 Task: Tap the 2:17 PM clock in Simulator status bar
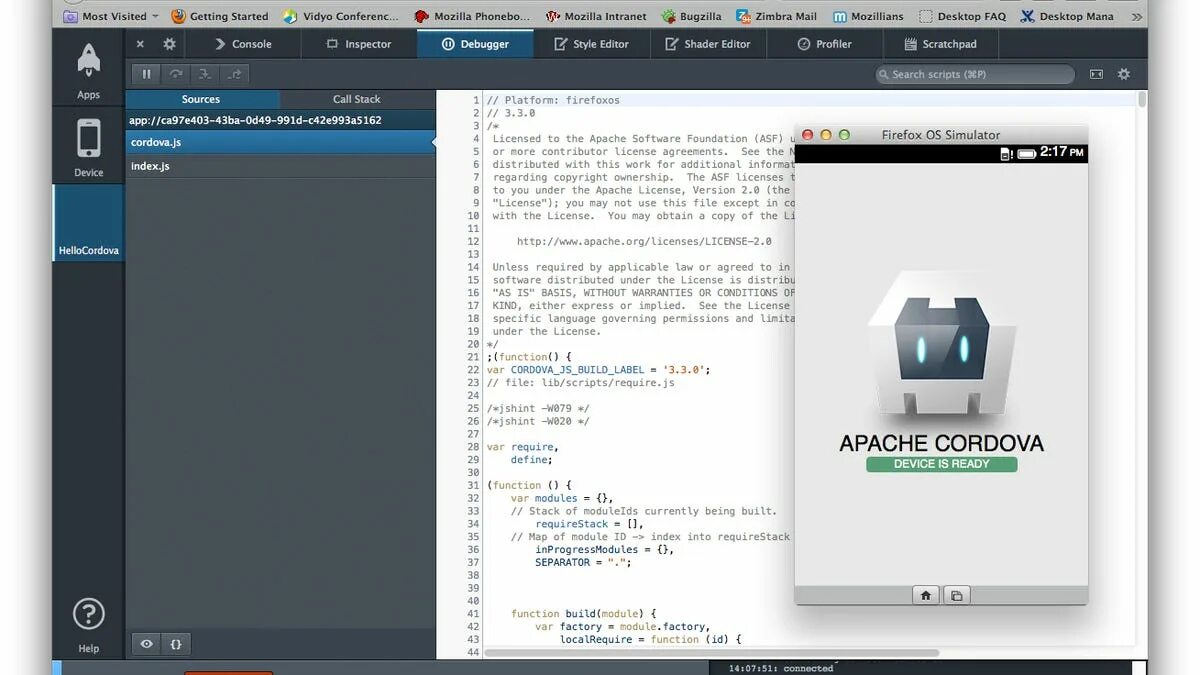click(x=1061, y=152)
